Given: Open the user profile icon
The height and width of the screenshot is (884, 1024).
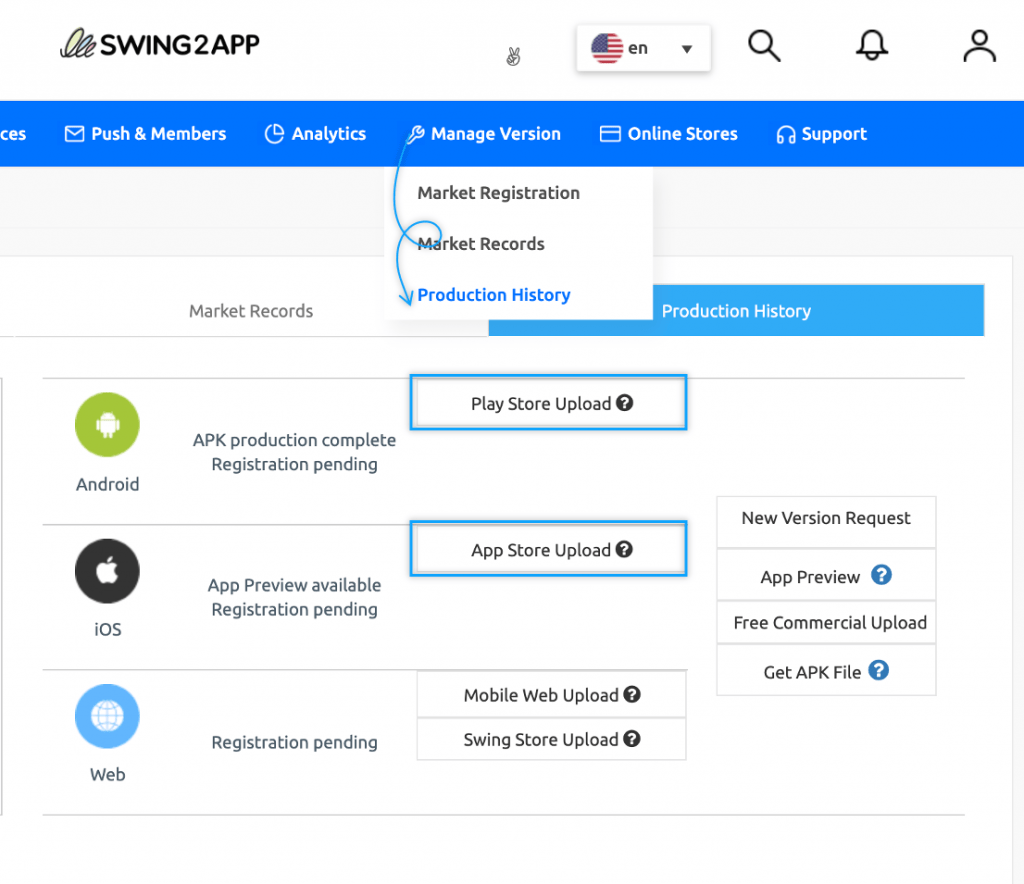Looking at the screenshot, I should (978, 45).
